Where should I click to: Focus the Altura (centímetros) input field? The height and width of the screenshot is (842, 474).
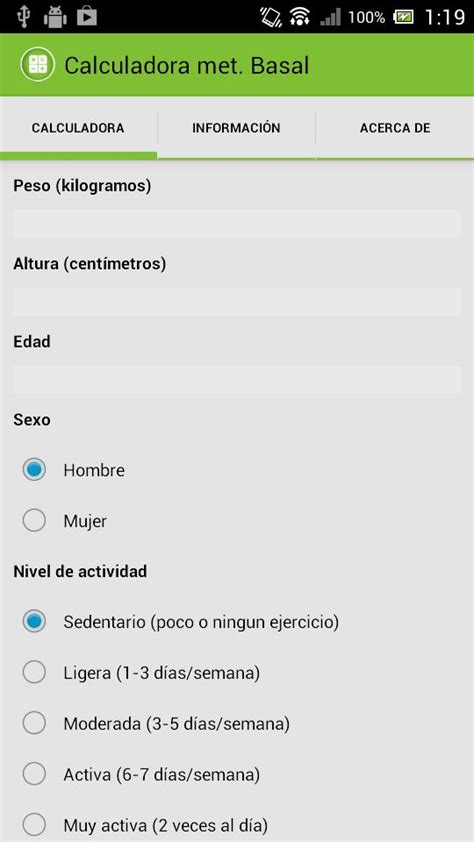237,301
